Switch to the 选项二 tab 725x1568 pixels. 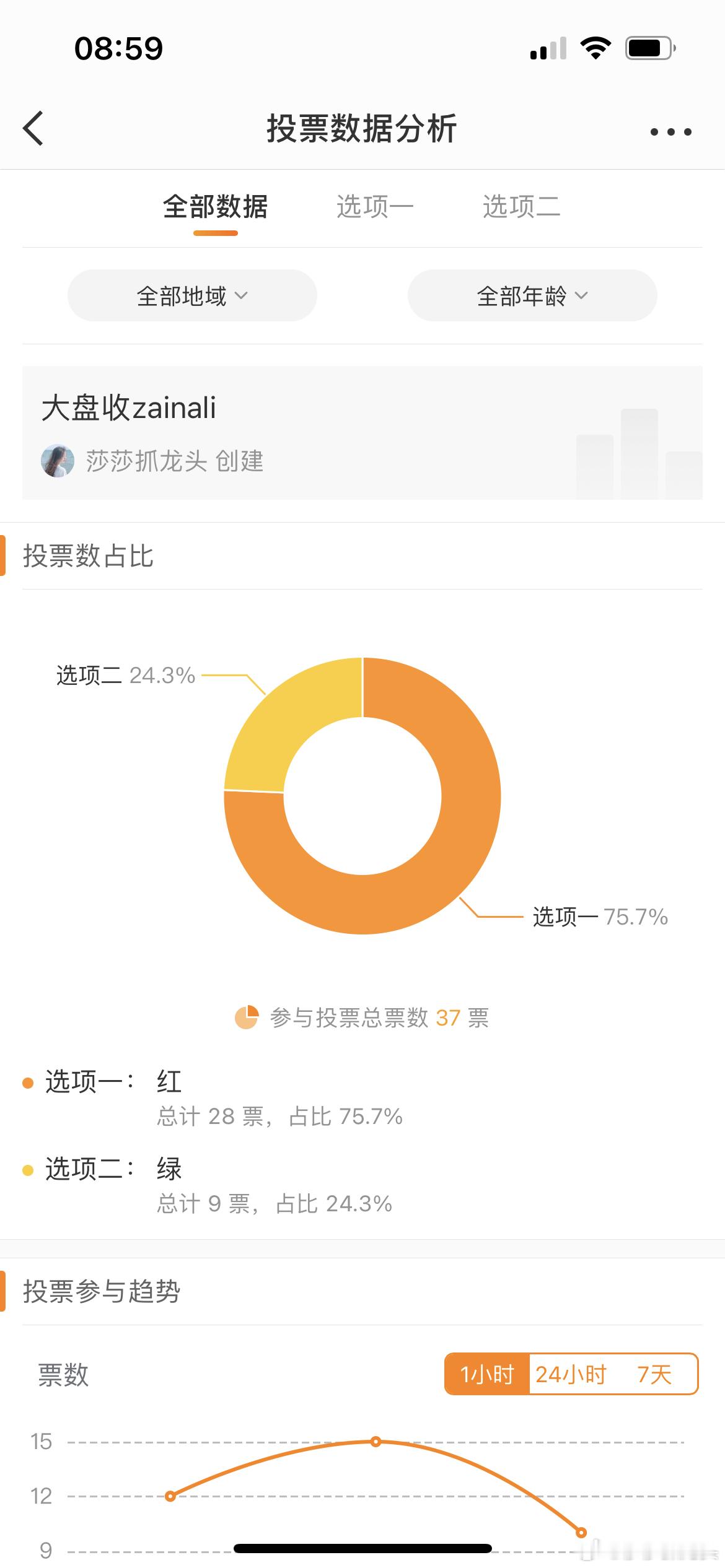point(521,207)
